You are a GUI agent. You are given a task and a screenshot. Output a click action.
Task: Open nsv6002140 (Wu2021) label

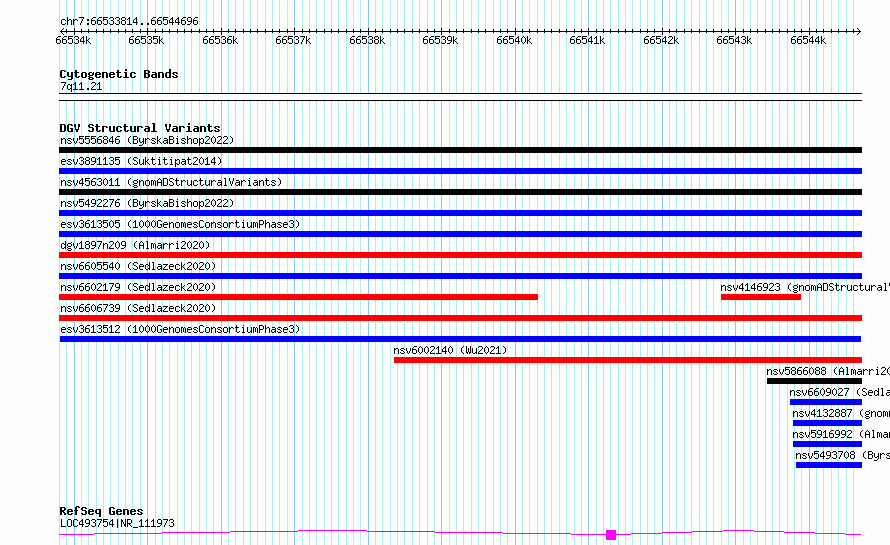450,350
